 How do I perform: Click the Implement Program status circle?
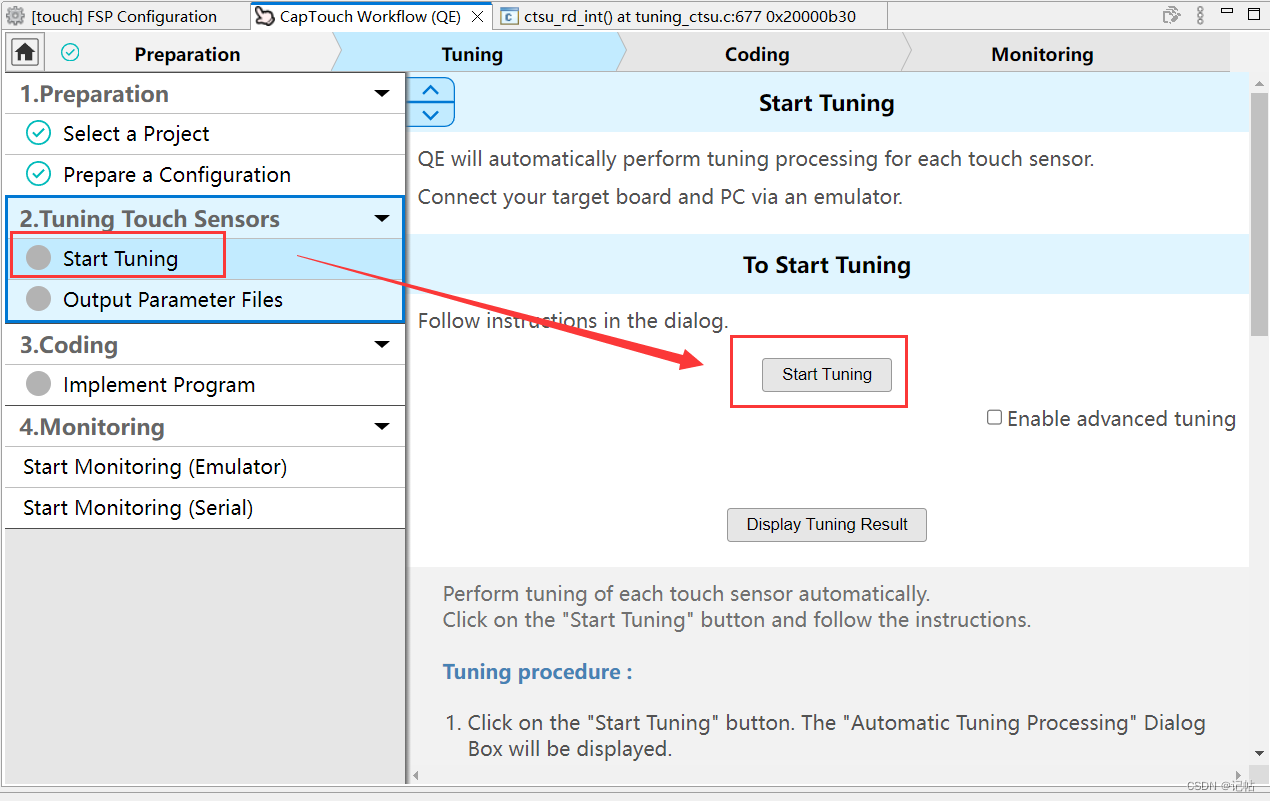coord(38,384)
